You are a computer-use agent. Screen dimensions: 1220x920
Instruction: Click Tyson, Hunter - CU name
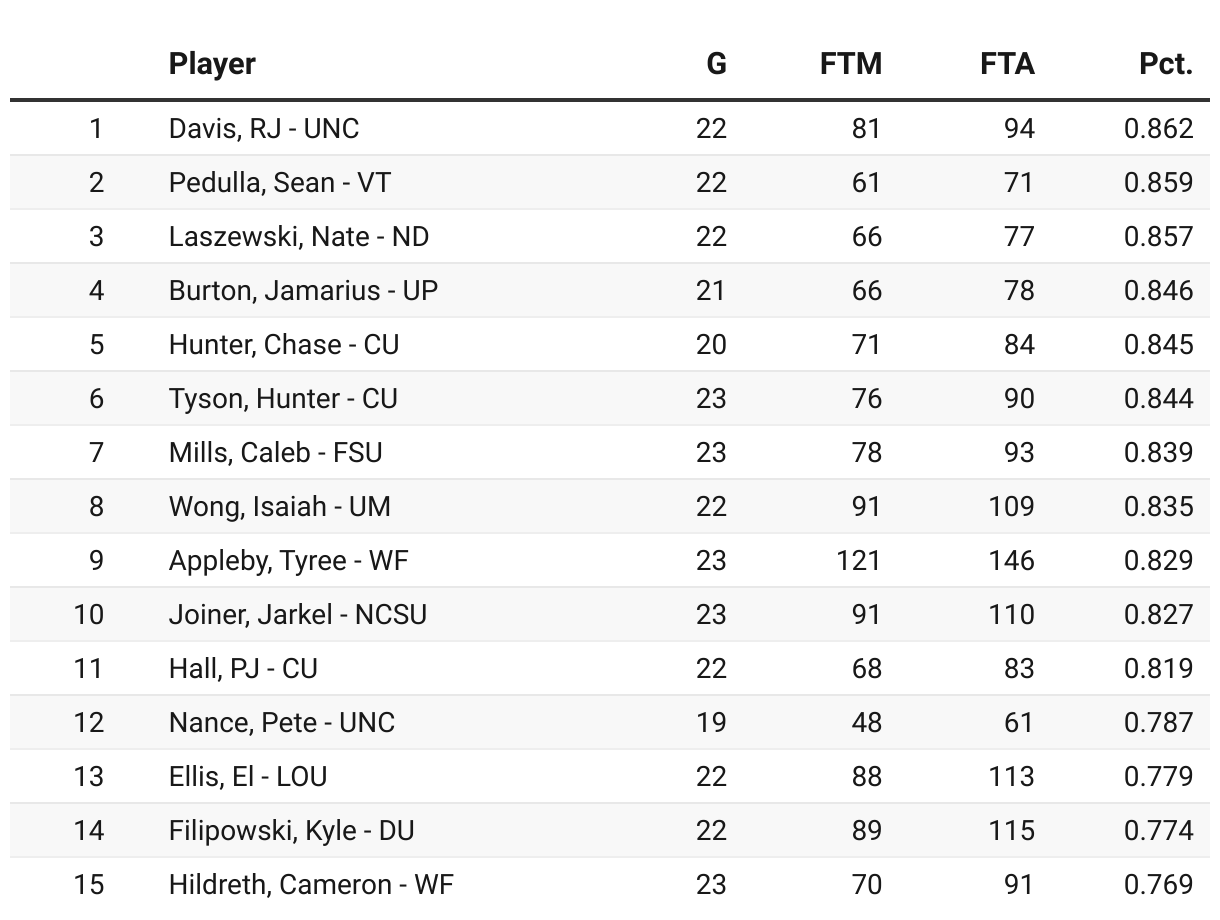click(283, 398)
